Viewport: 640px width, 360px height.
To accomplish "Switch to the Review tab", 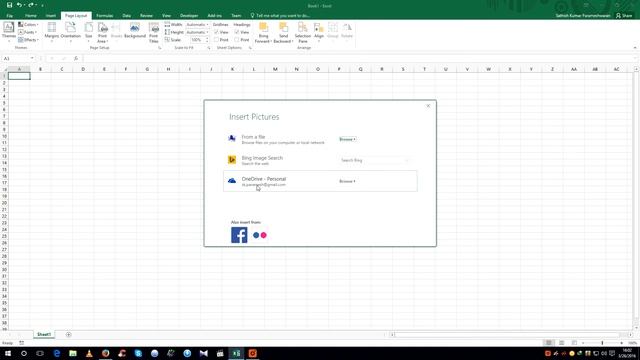I will point(146,16).
